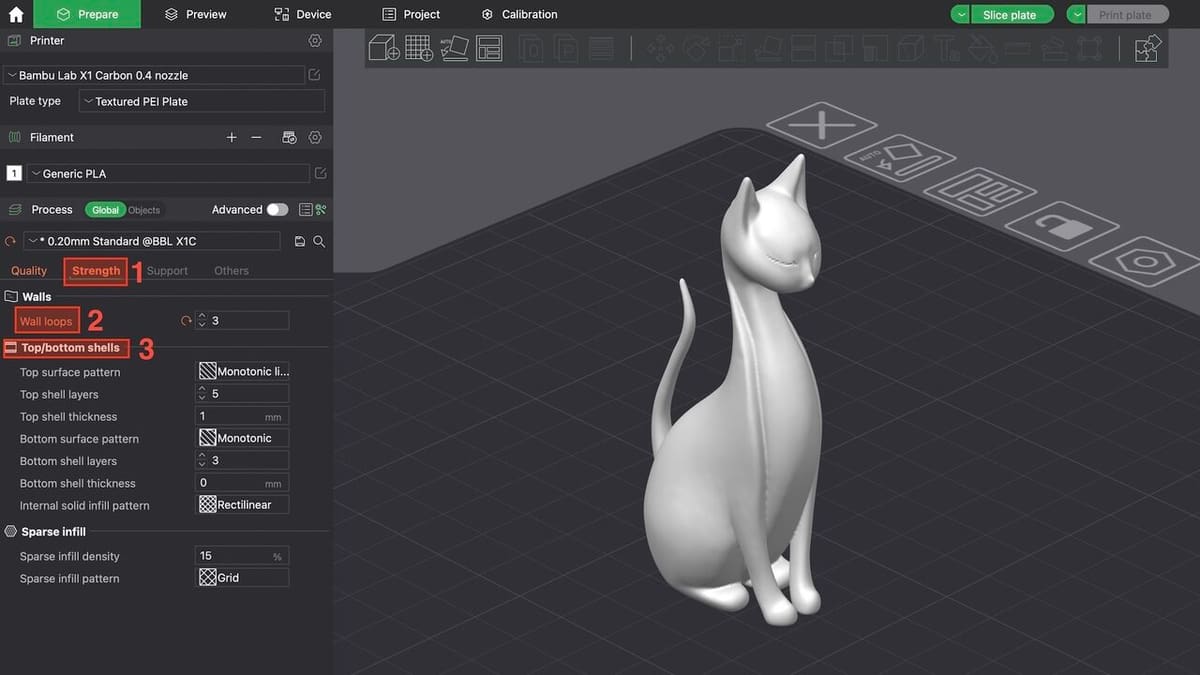Click the Print plate button

(1128, 15)
